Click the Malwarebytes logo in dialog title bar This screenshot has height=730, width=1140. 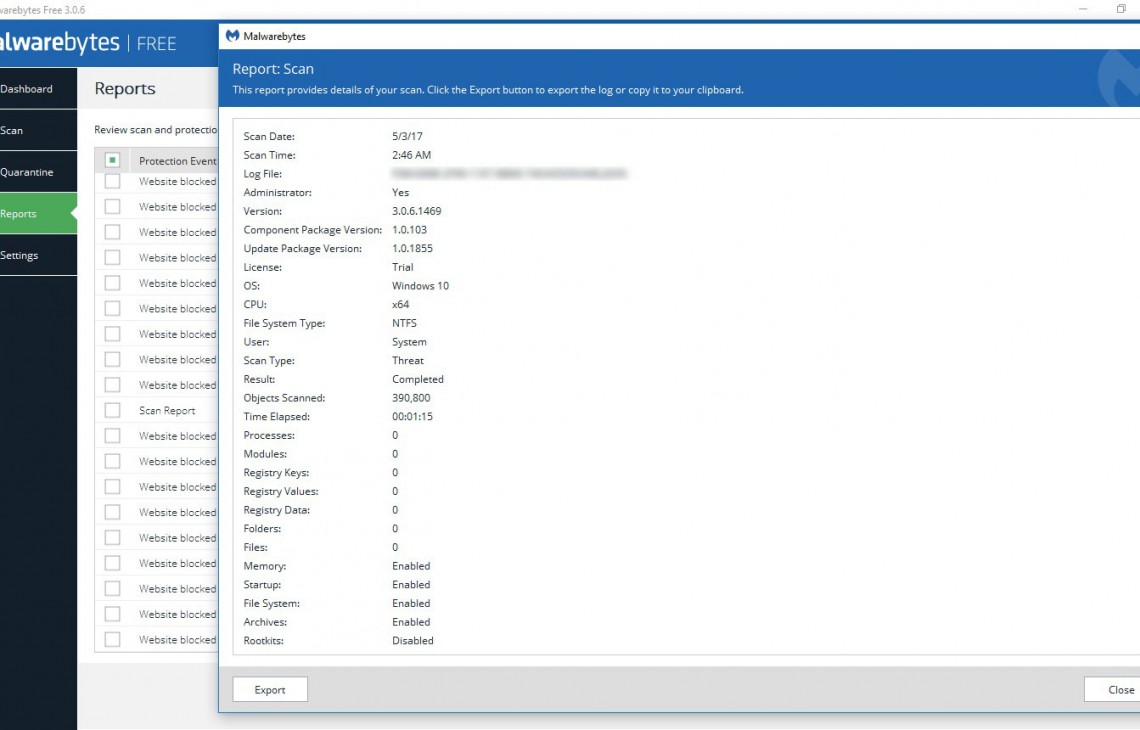233,36
